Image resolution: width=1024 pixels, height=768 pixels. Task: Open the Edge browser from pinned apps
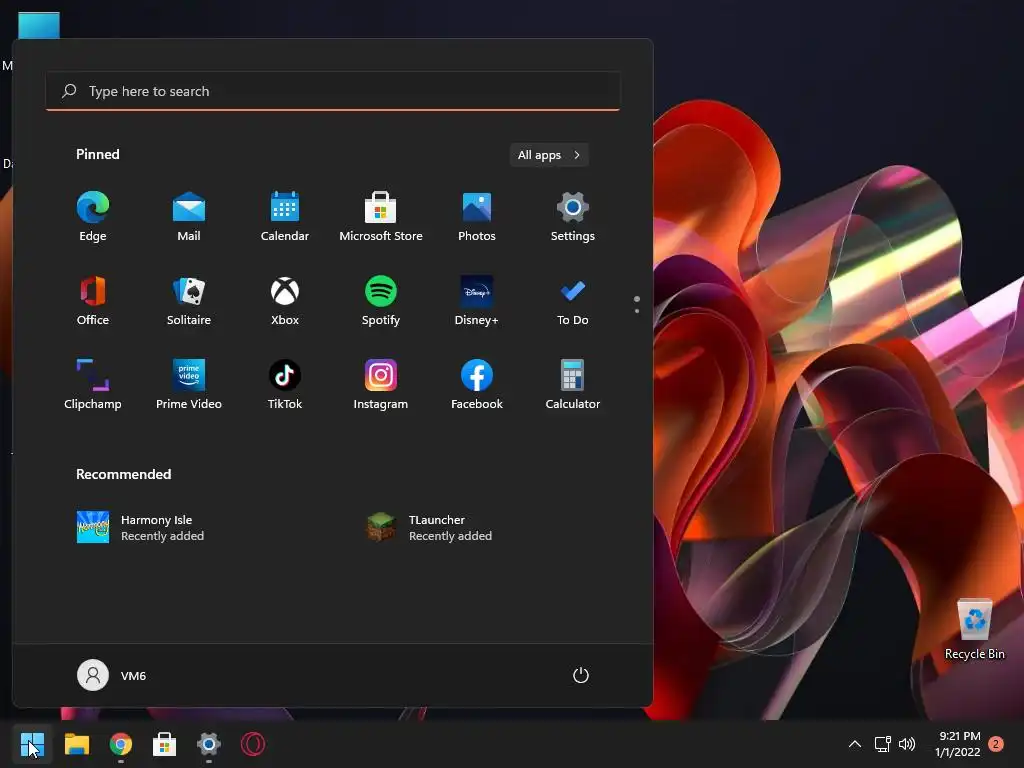93,217
